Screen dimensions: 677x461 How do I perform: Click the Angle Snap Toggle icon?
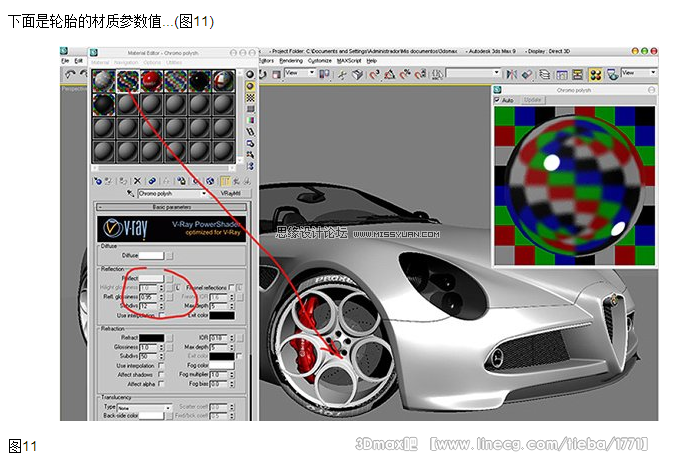coord(389,74)
